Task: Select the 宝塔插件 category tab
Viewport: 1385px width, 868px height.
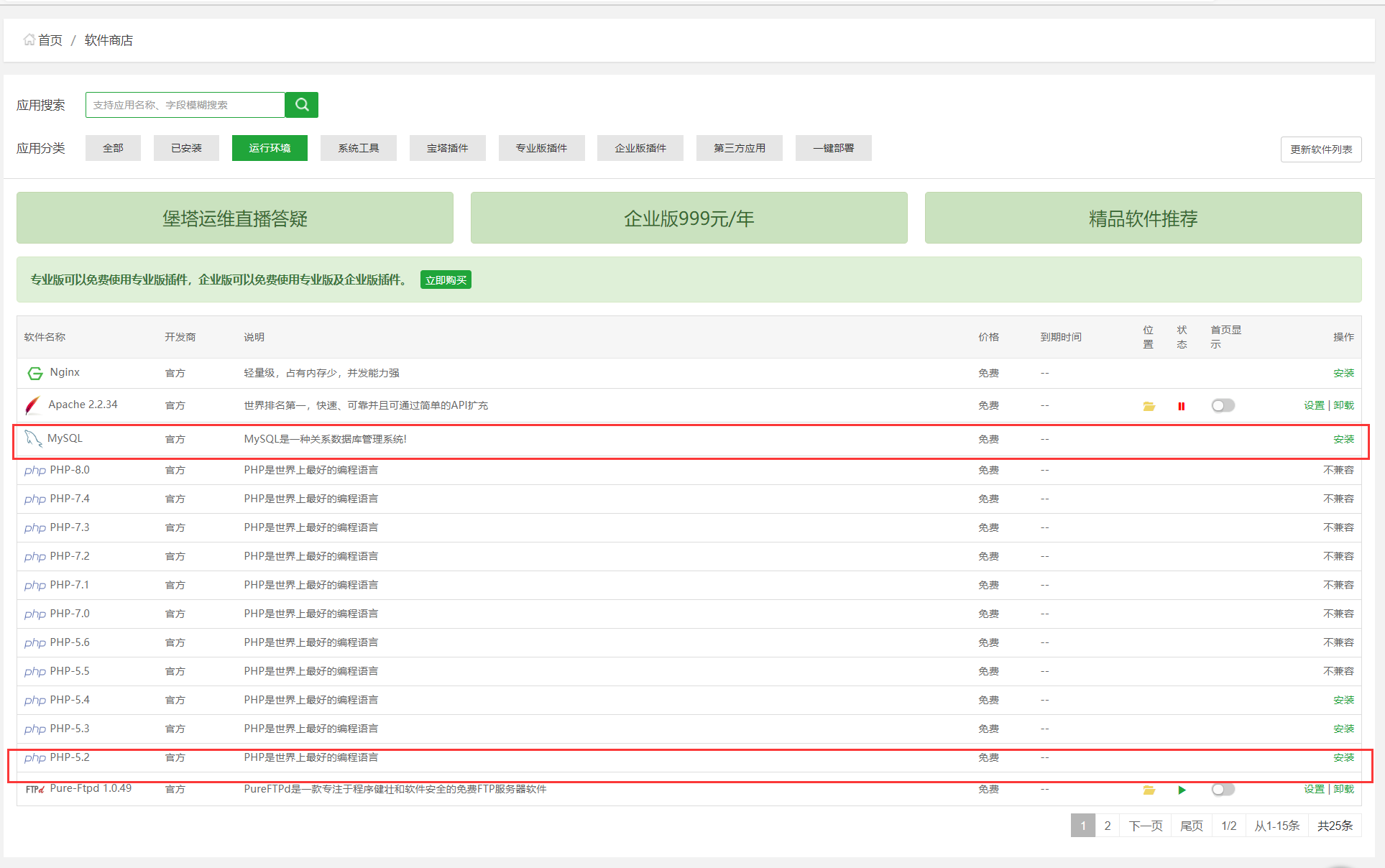Action: (x=448, y=148)
